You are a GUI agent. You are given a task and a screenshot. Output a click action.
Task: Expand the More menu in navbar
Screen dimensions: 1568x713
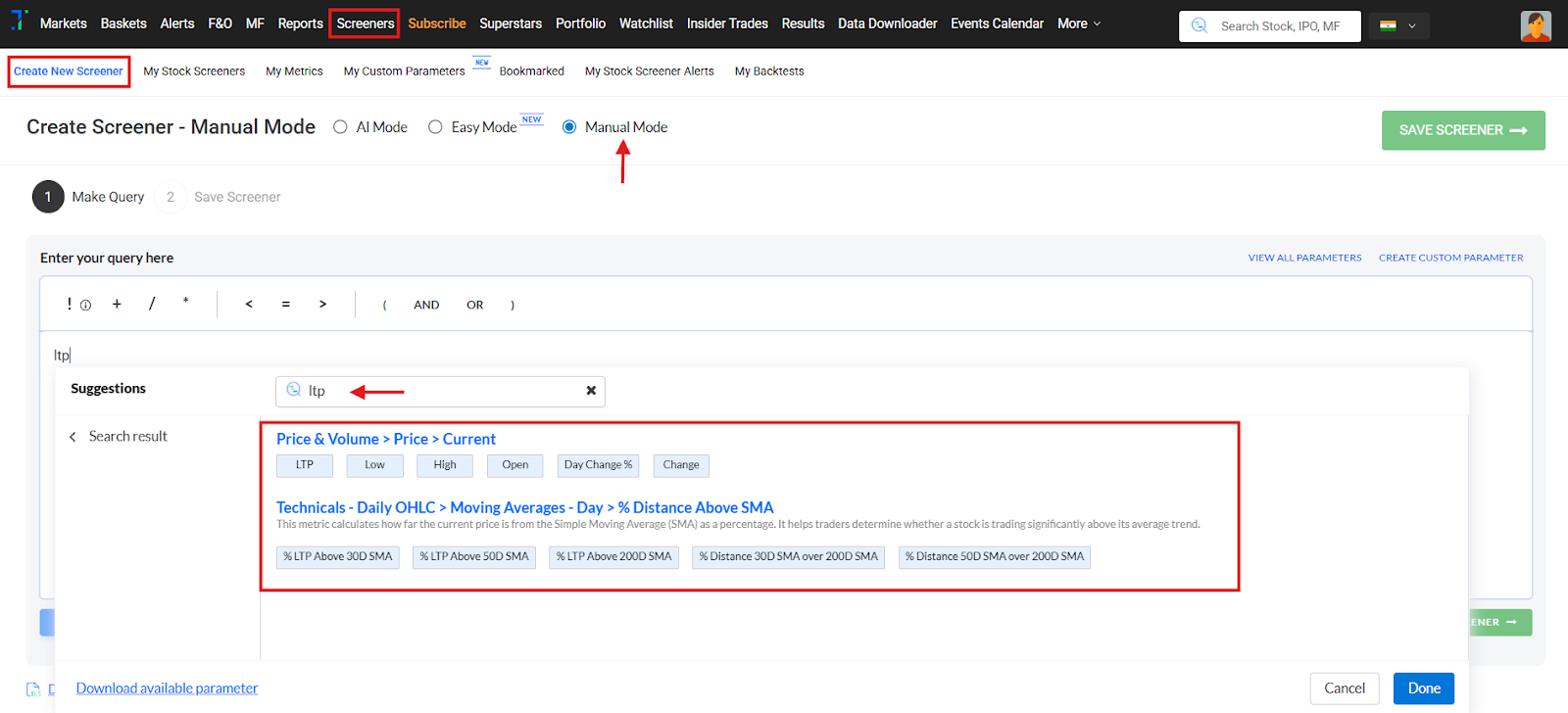point(1079,24)
